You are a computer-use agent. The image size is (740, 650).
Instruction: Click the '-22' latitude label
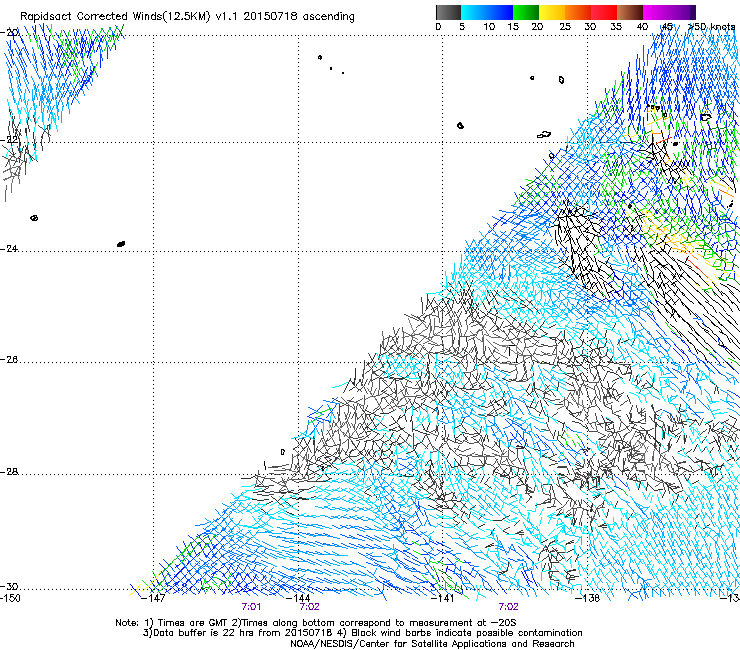[9, 140]
